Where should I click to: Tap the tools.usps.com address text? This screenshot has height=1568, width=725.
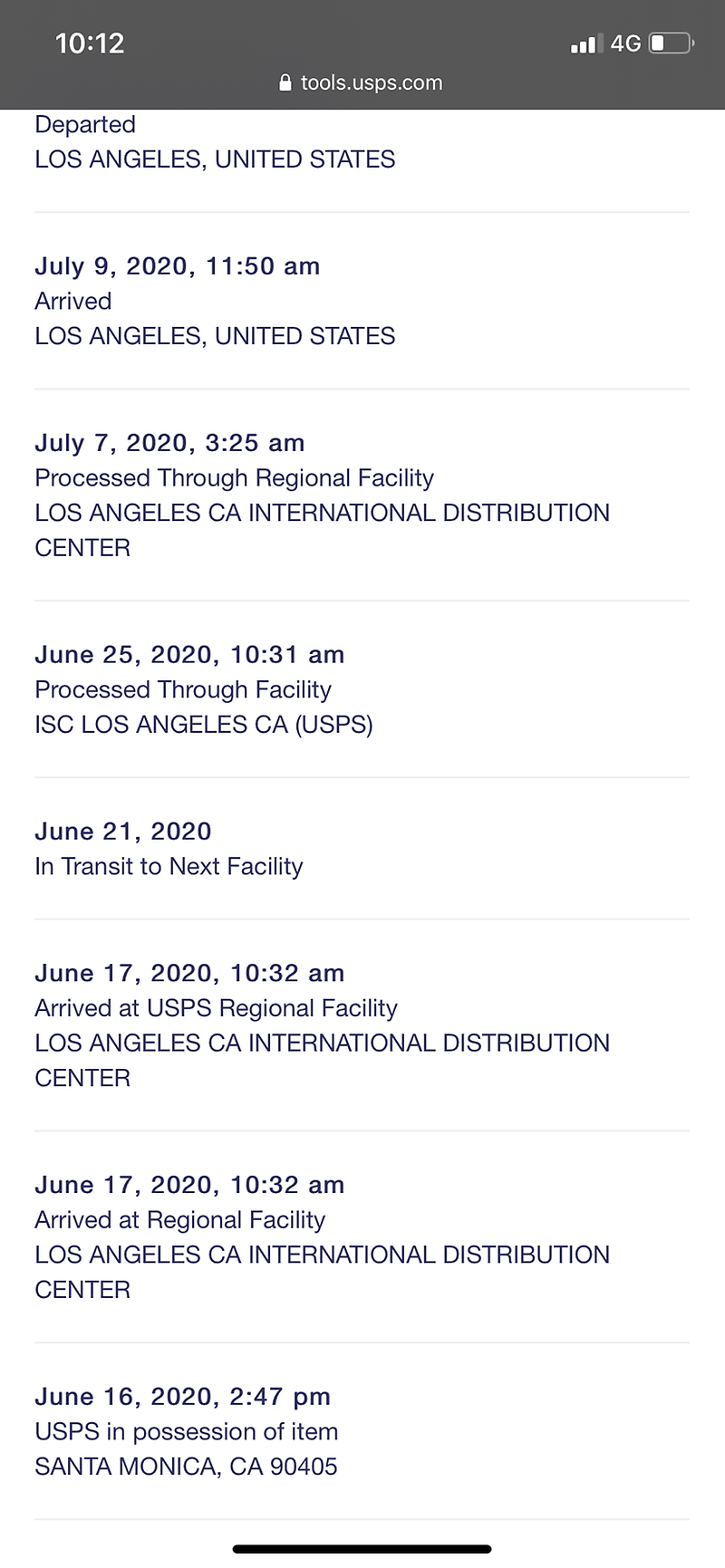click(x=372, y=83)
